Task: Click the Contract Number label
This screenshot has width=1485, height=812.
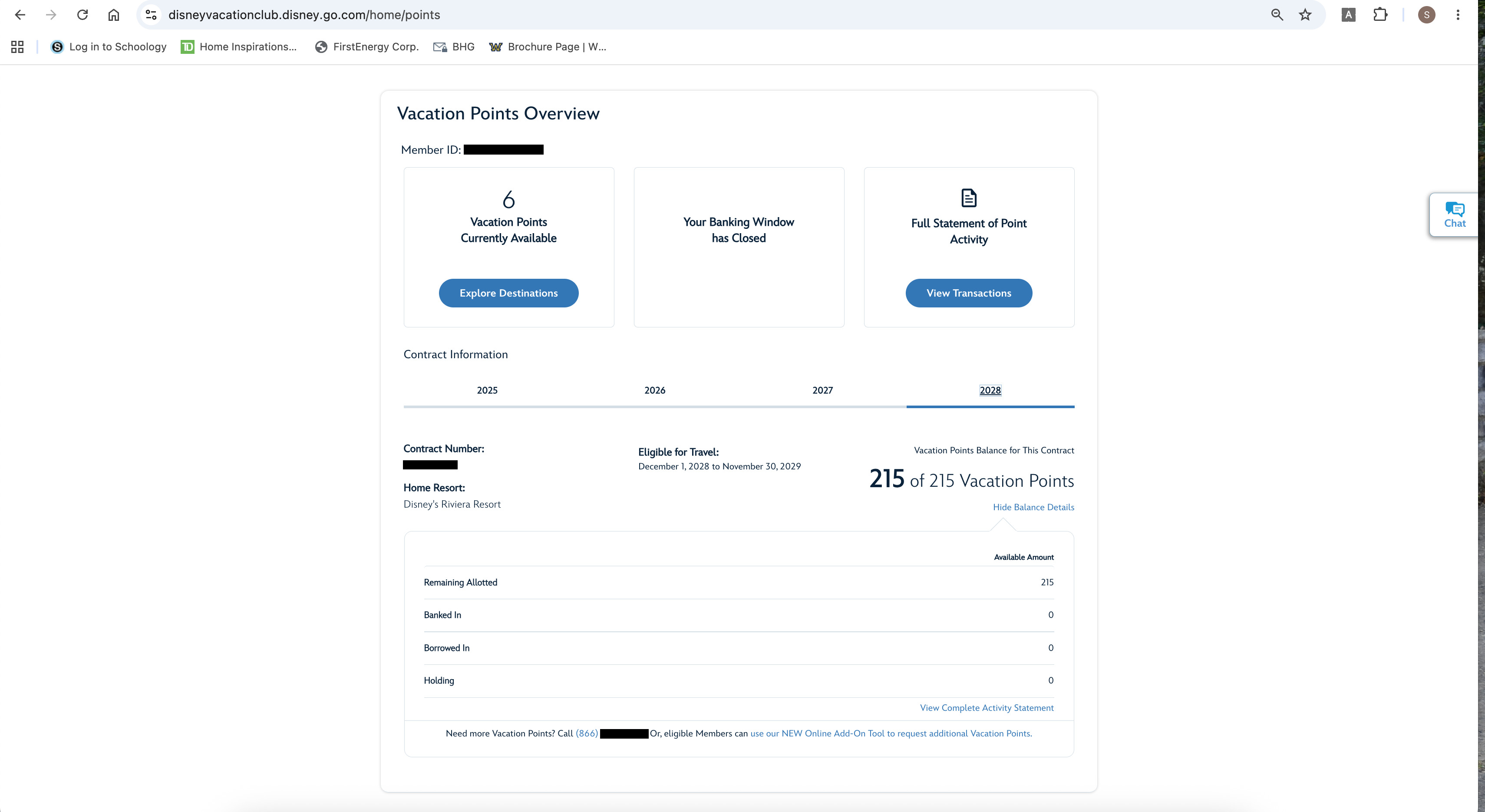Action: [x=444, y=449]
